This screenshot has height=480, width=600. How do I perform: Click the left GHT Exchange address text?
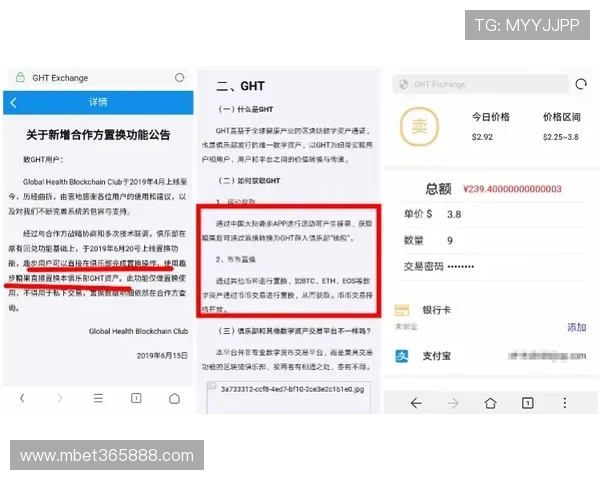(x=60, y=78)
